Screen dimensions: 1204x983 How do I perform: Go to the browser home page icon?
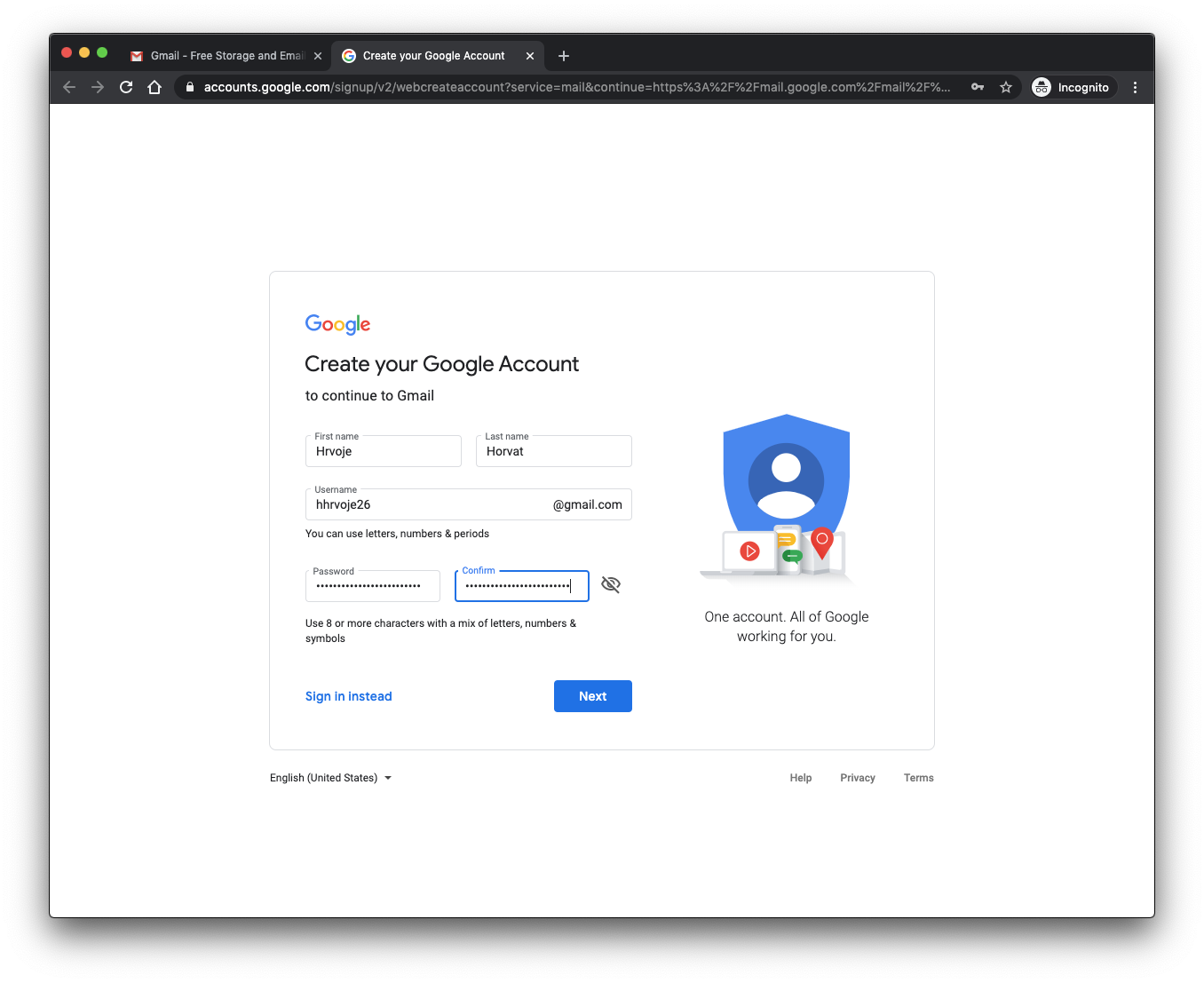154,87
